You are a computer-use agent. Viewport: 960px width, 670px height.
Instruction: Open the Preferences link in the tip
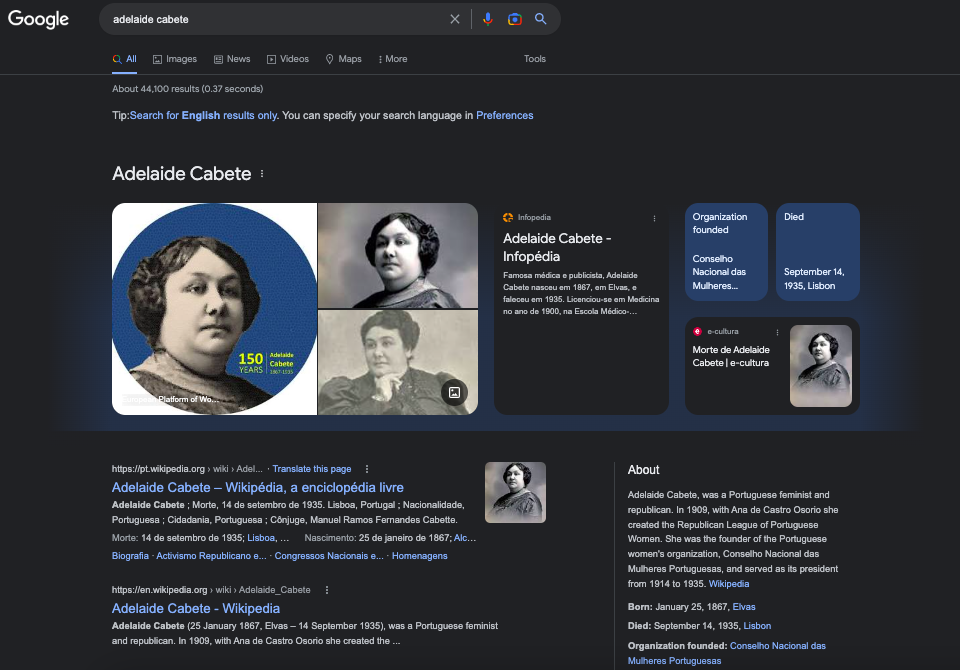pos(504,116)
